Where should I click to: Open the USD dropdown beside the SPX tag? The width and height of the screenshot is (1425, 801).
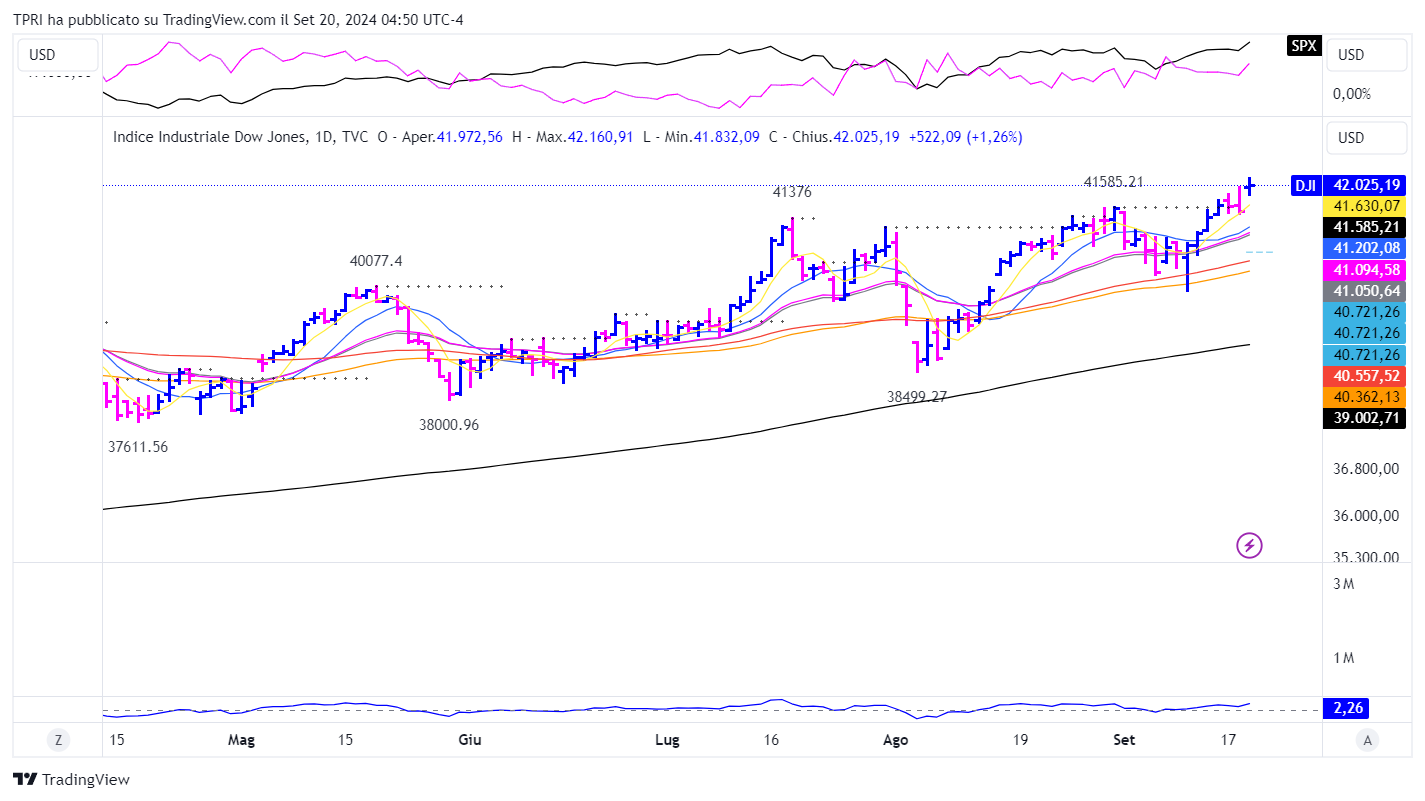tap(1365, 55)
